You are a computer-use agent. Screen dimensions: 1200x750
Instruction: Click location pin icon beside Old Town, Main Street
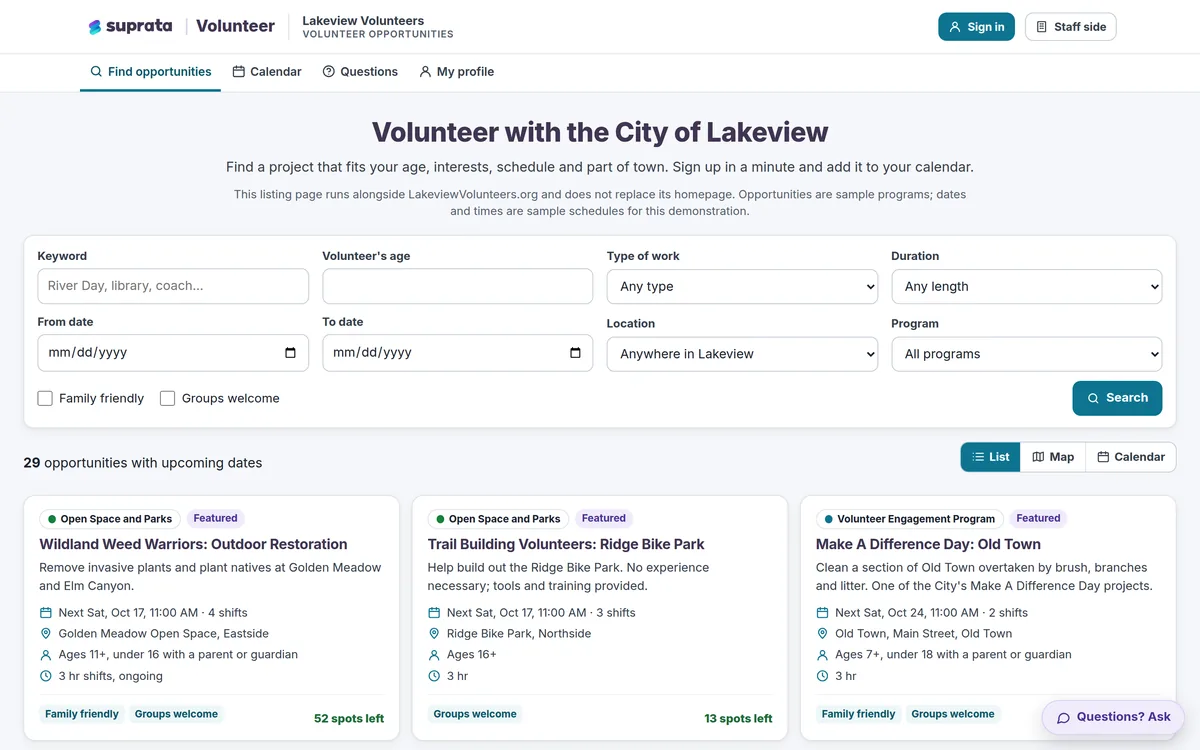click(x=822, y=634)
